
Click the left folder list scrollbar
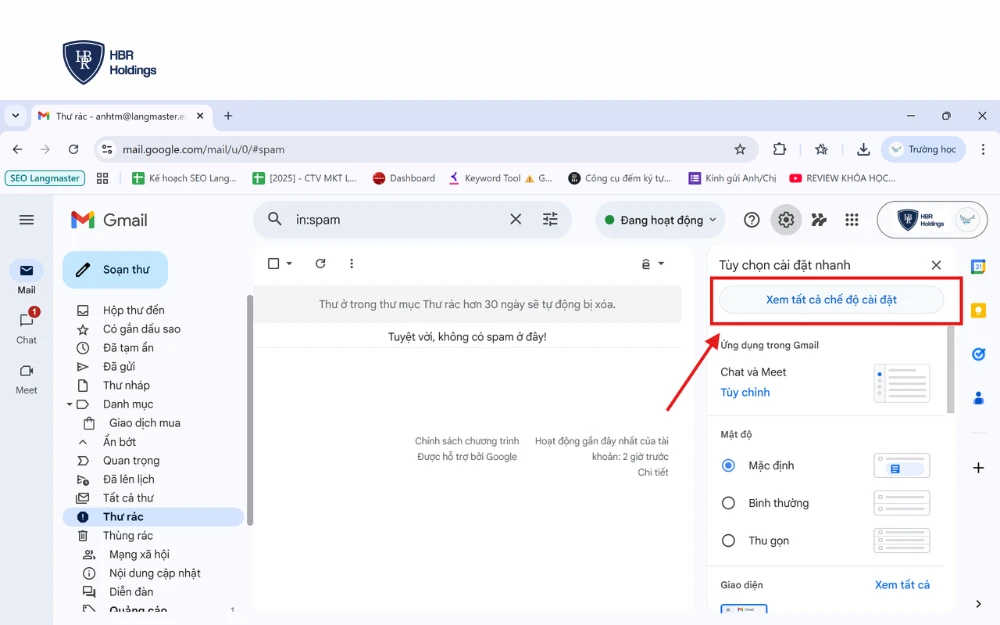[250, 410]
